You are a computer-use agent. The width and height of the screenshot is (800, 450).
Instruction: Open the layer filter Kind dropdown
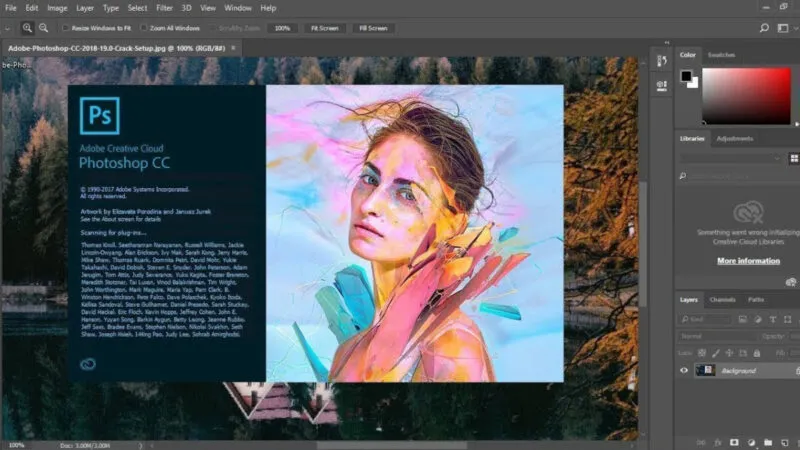pyautogui.click(x=705, y=319)
